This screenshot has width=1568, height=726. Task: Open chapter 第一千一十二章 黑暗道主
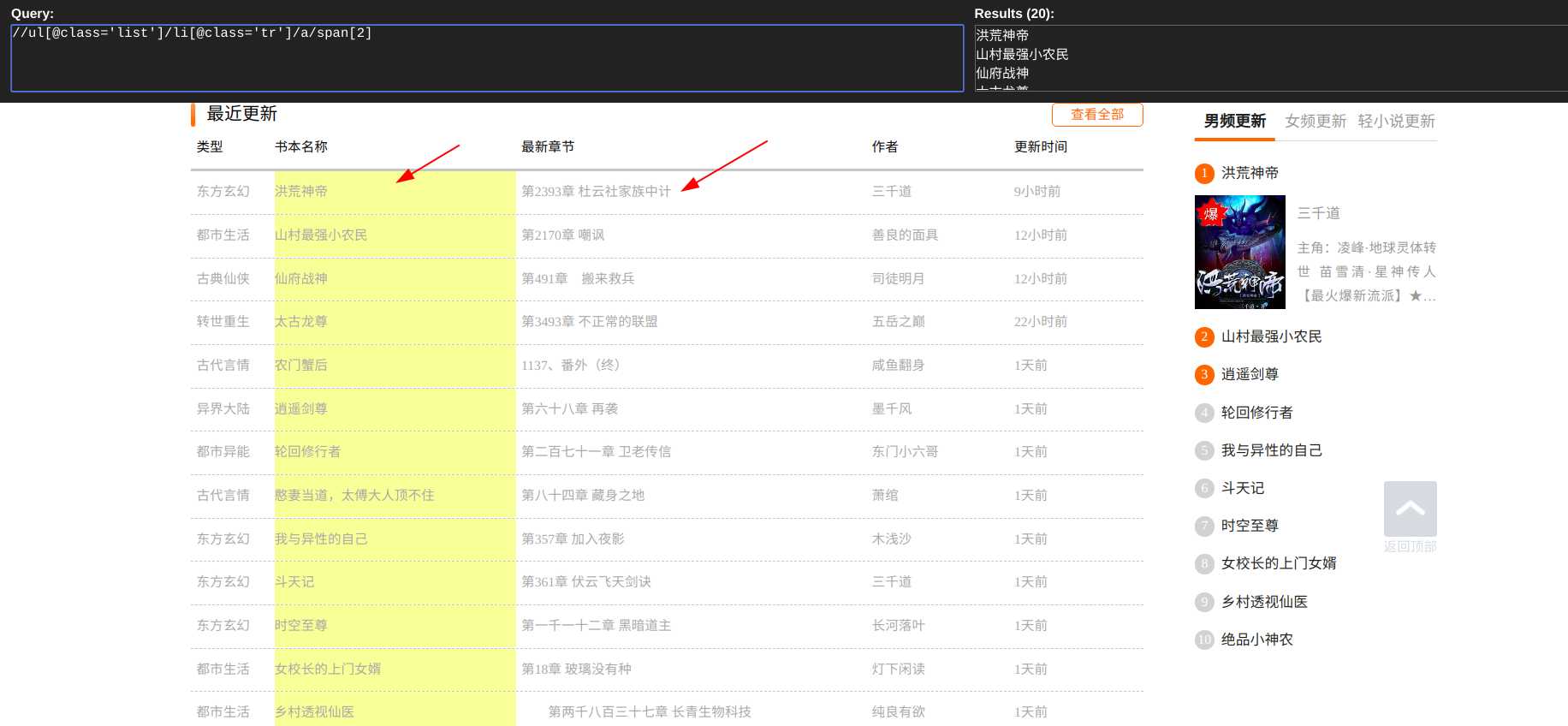coord(596,625)
